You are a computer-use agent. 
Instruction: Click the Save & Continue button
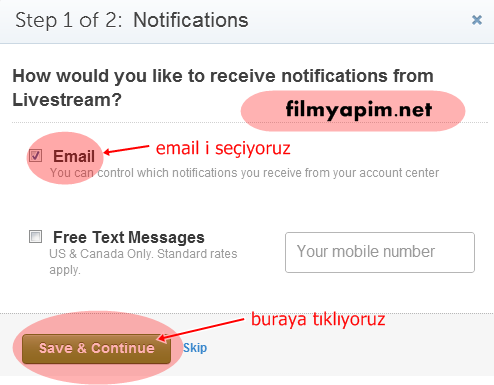(x=97, y=349)
